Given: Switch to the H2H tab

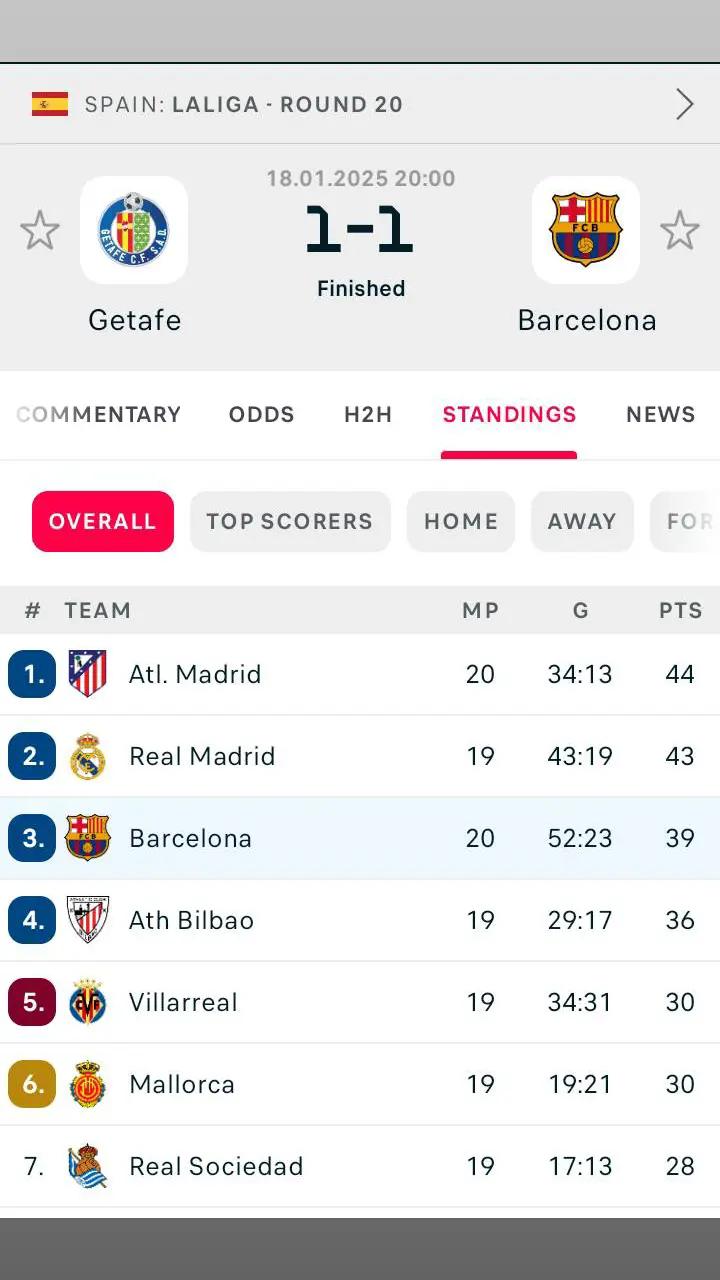Looking at the screenshot, I should pos(368,415).
